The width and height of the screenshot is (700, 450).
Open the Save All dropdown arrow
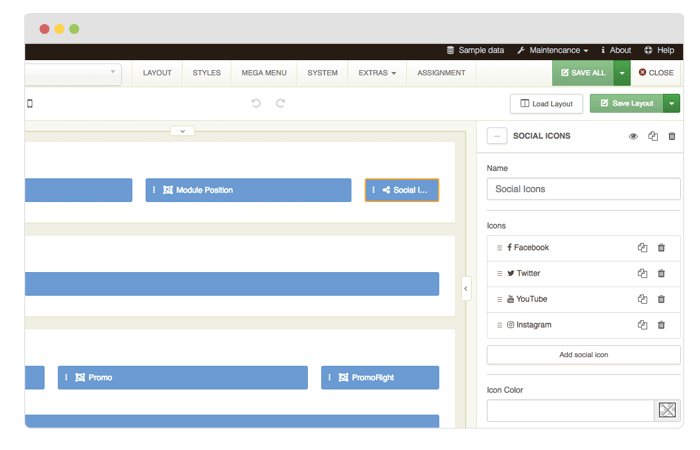tap(622, 73)
